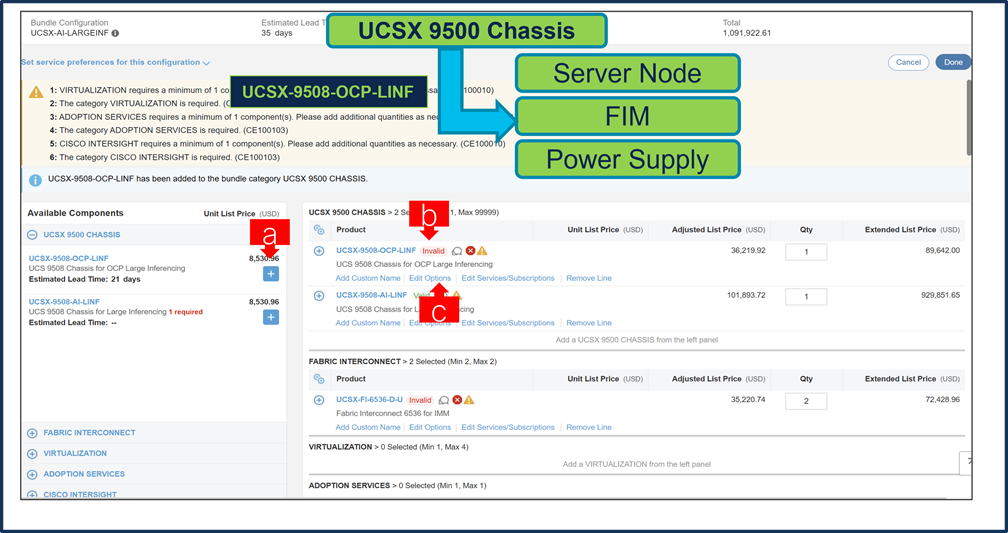Click warning triangle on UCSX-9508-OCP-LINF row

pyautogui.click(x=482, y=251)
